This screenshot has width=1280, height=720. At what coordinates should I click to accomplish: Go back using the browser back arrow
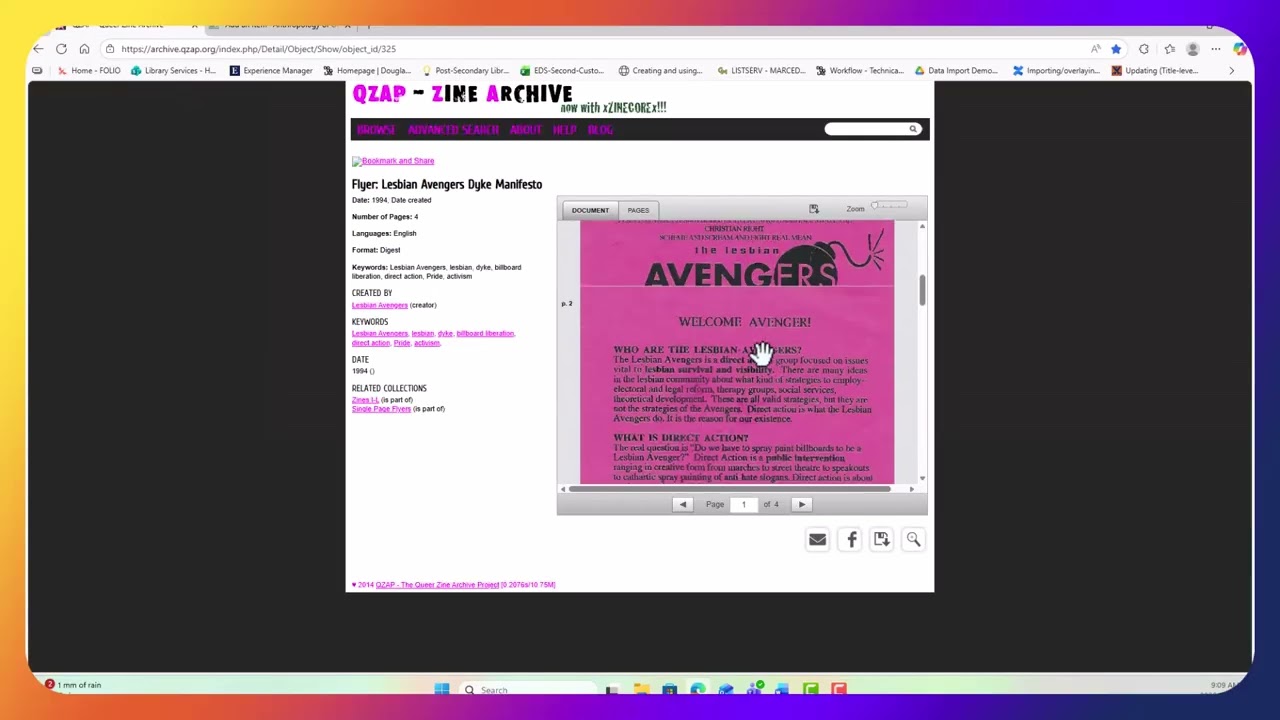38,49
